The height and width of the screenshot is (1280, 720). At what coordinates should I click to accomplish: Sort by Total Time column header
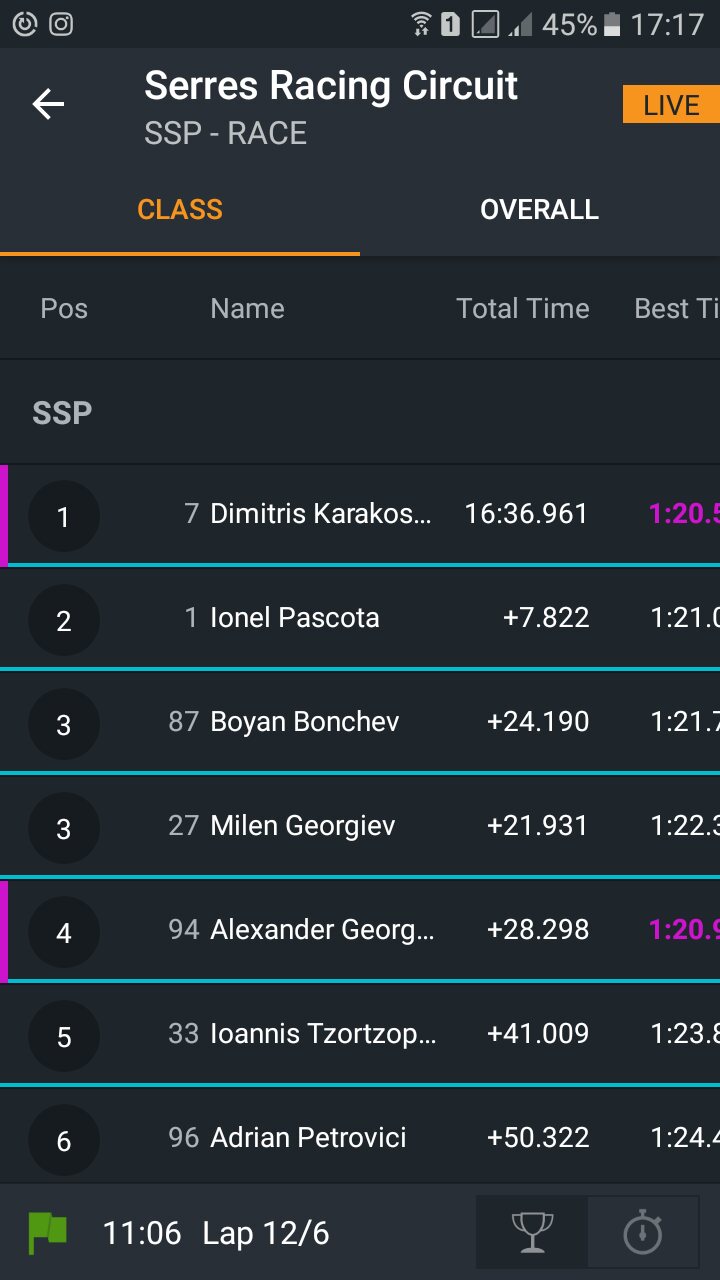522,309
